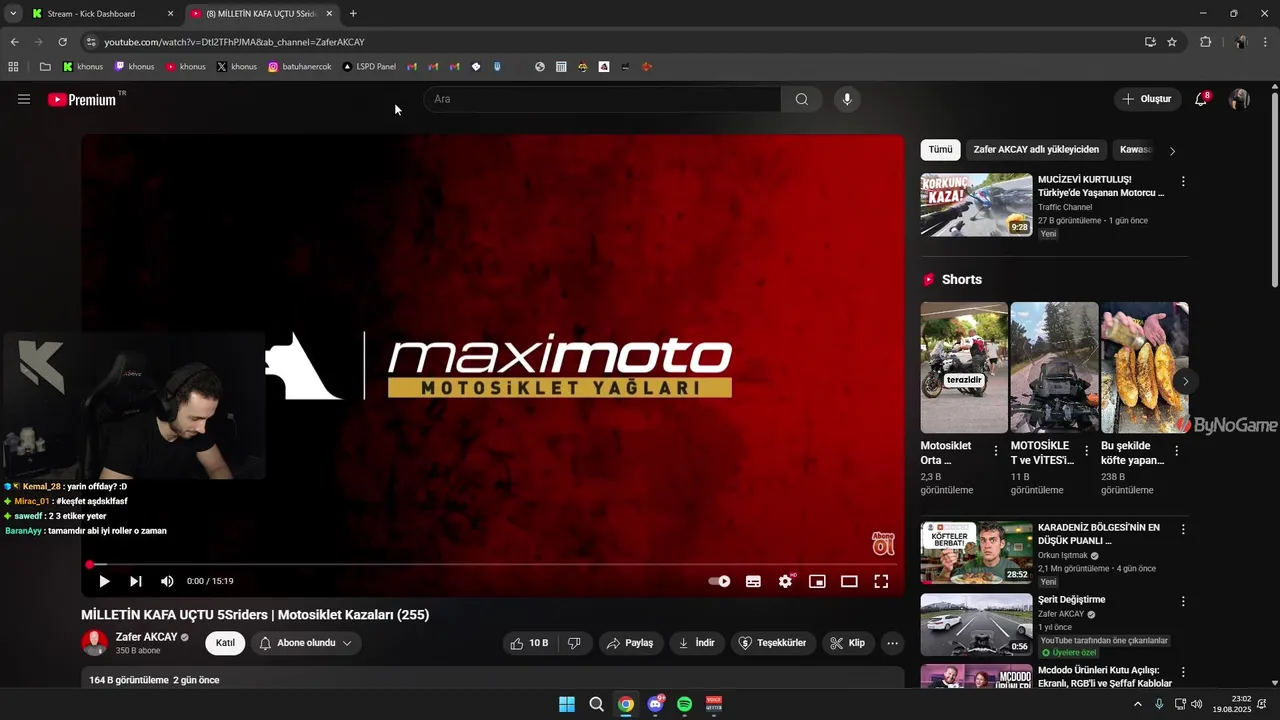The image size is (1280, 720).
Task: Open options for Şerit Değiştirme video
Action: (x=1183, y=602)
